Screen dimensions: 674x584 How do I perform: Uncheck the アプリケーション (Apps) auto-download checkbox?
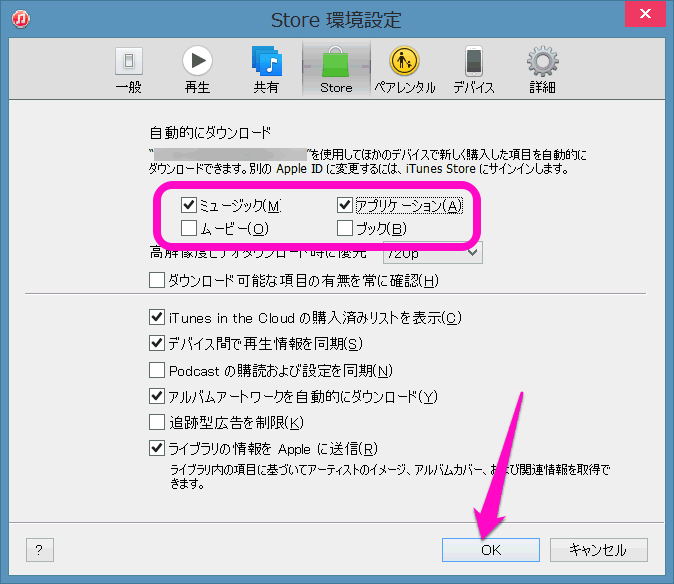(x=345, y=205)
